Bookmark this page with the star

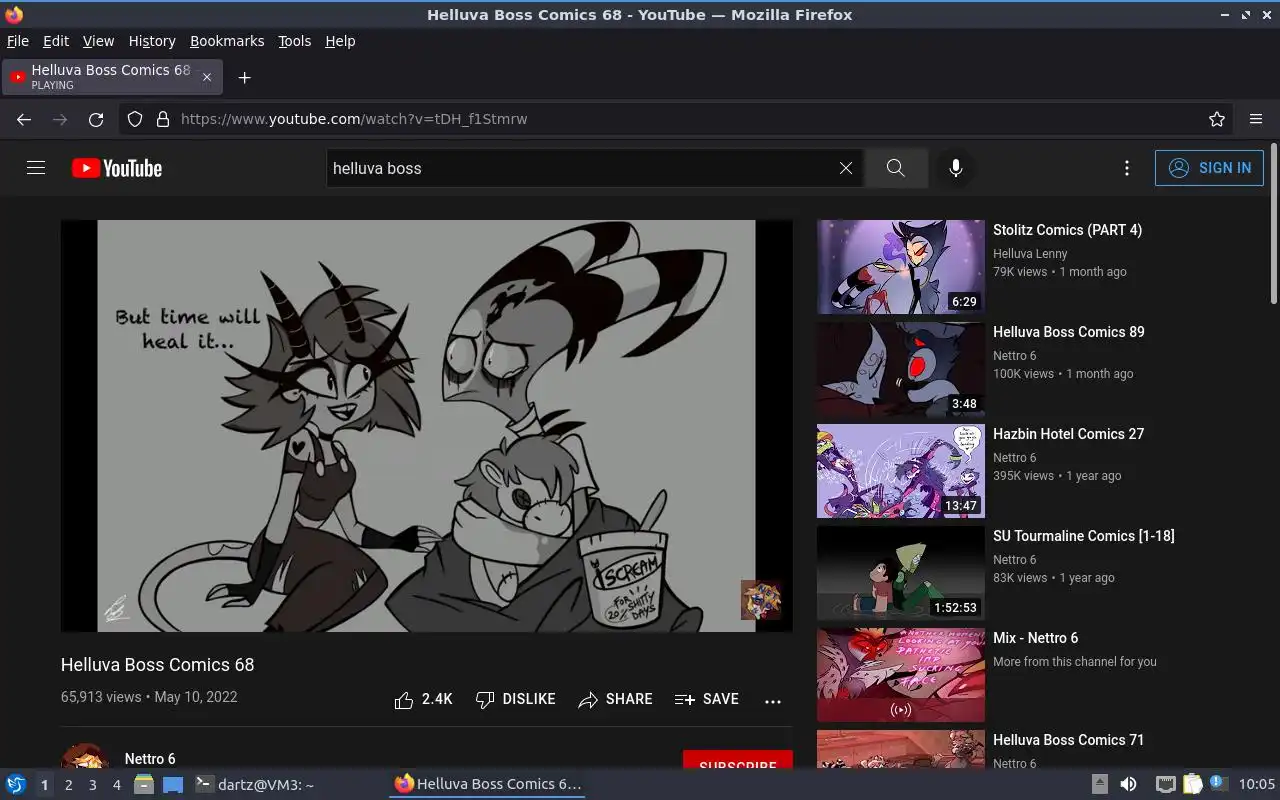(x=1217, y=119)
